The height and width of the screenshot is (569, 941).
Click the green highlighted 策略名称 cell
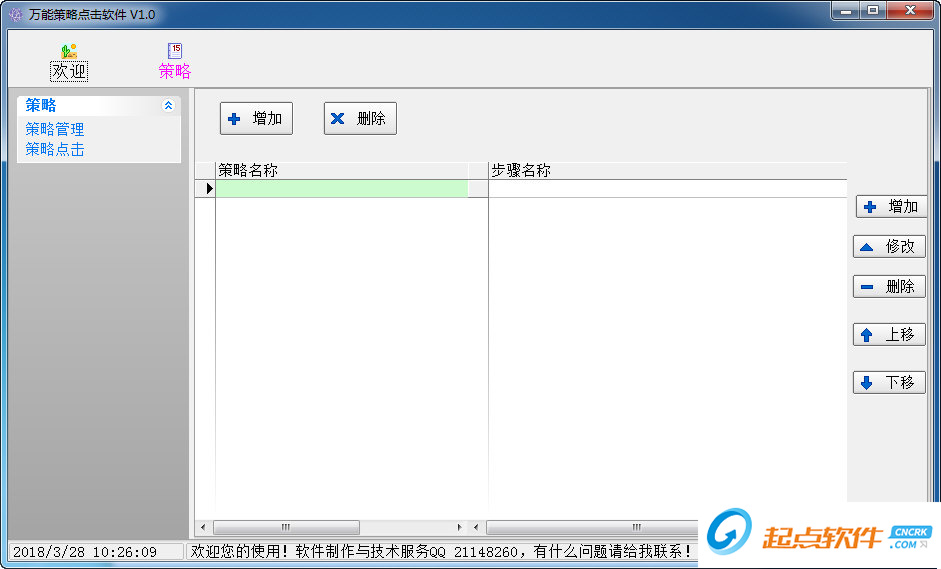pos(341,188)
